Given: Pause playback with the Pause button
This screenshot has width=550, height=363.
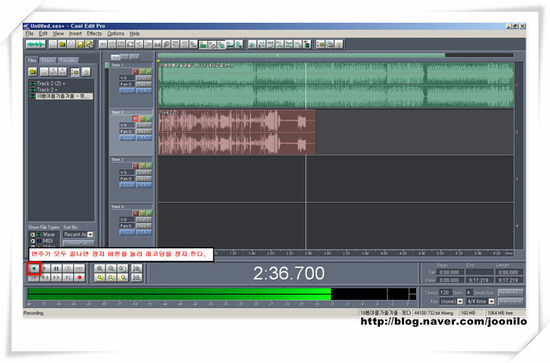Looking at the screenshot, I should coord(56,268).
